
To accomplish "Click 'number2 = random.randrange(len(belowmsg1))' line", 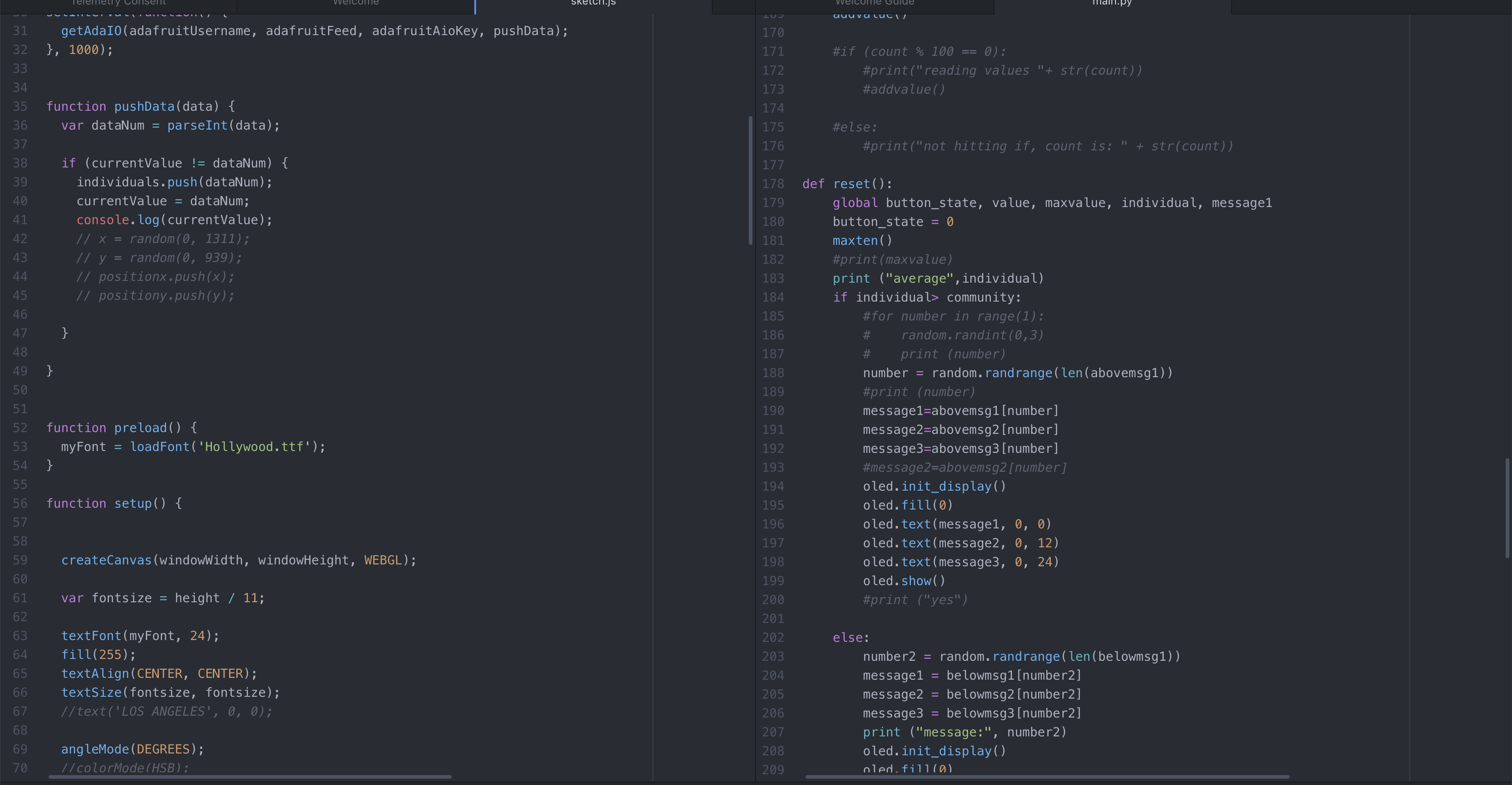I will [x=1022, y=656].
